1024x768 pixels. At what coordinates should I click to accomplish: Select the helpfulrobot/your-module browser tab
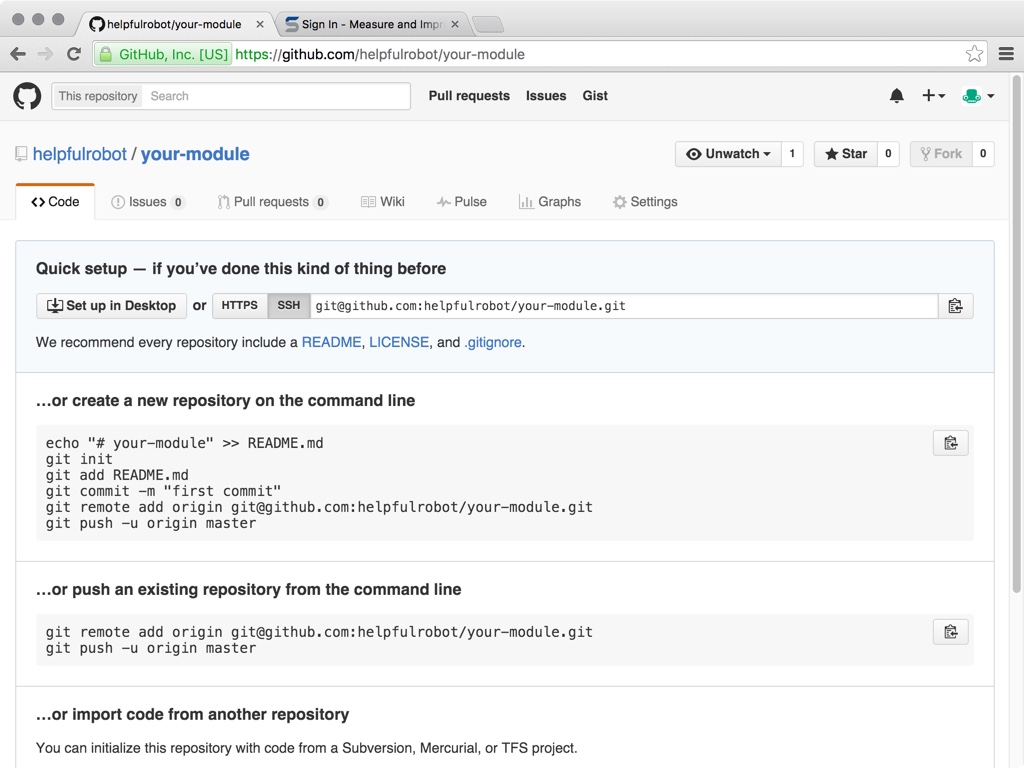[175, 24]
